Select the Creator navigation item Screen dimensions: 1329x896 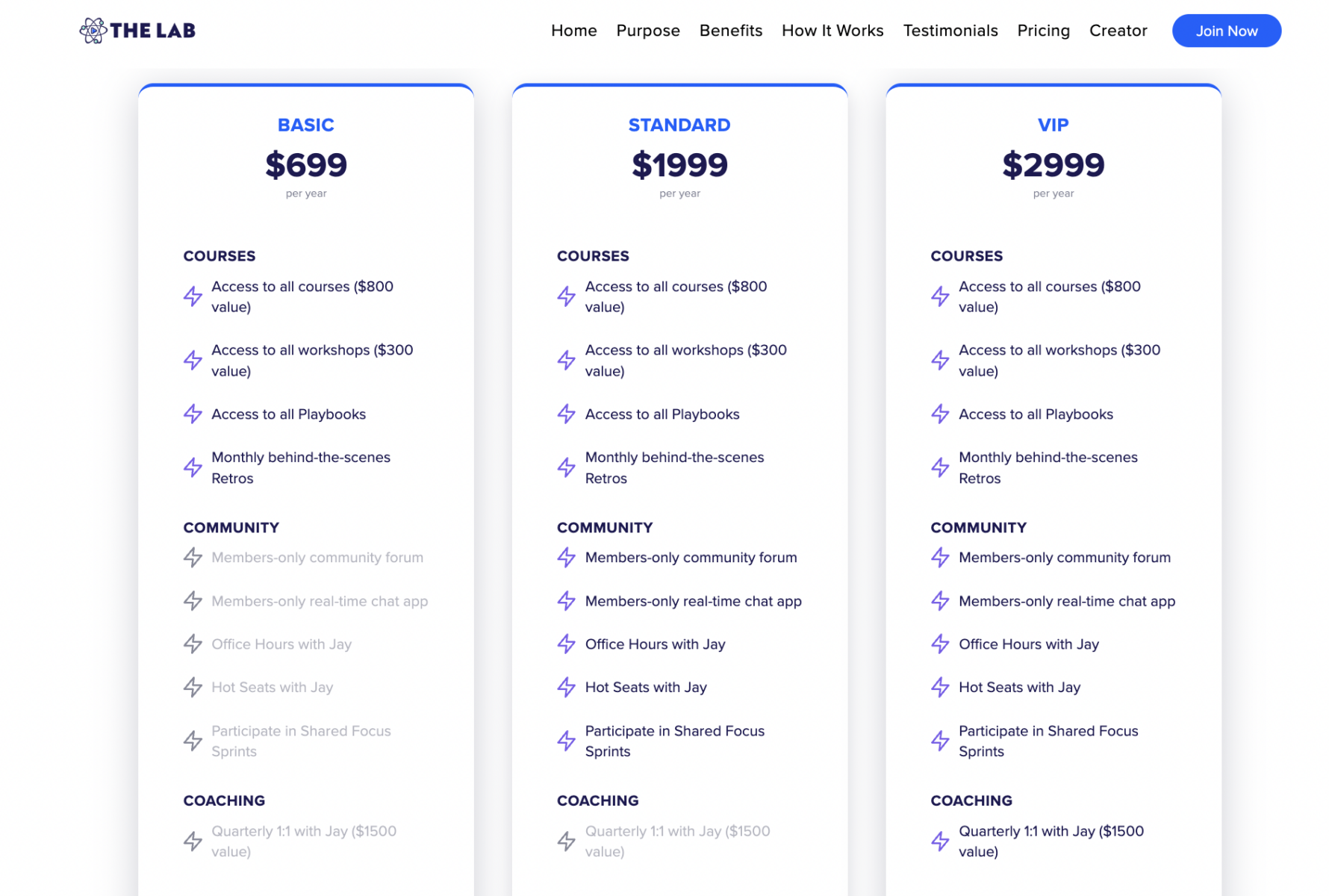click(1118, 31)
